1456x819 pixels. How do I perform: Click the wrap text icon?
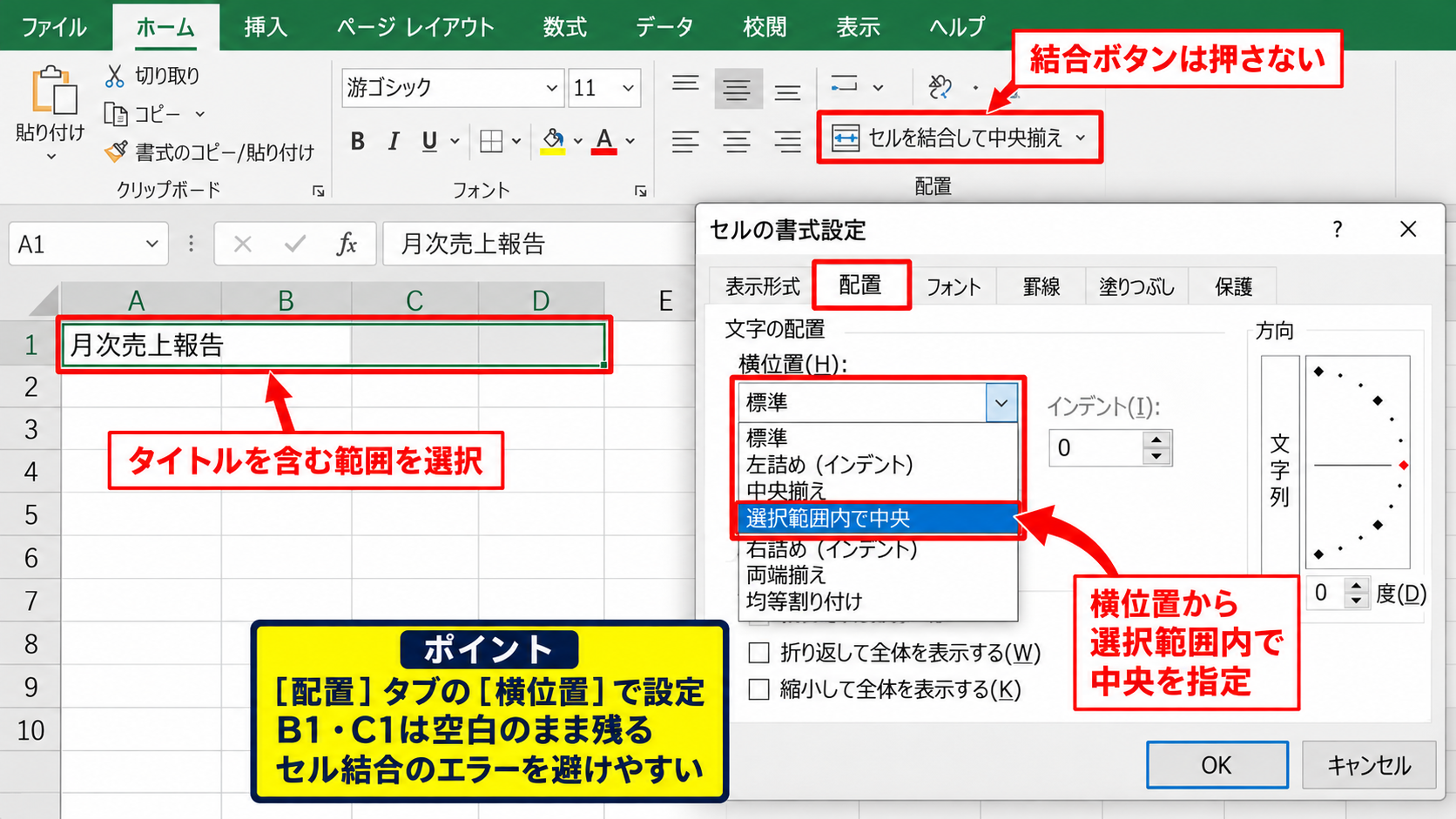845,84
